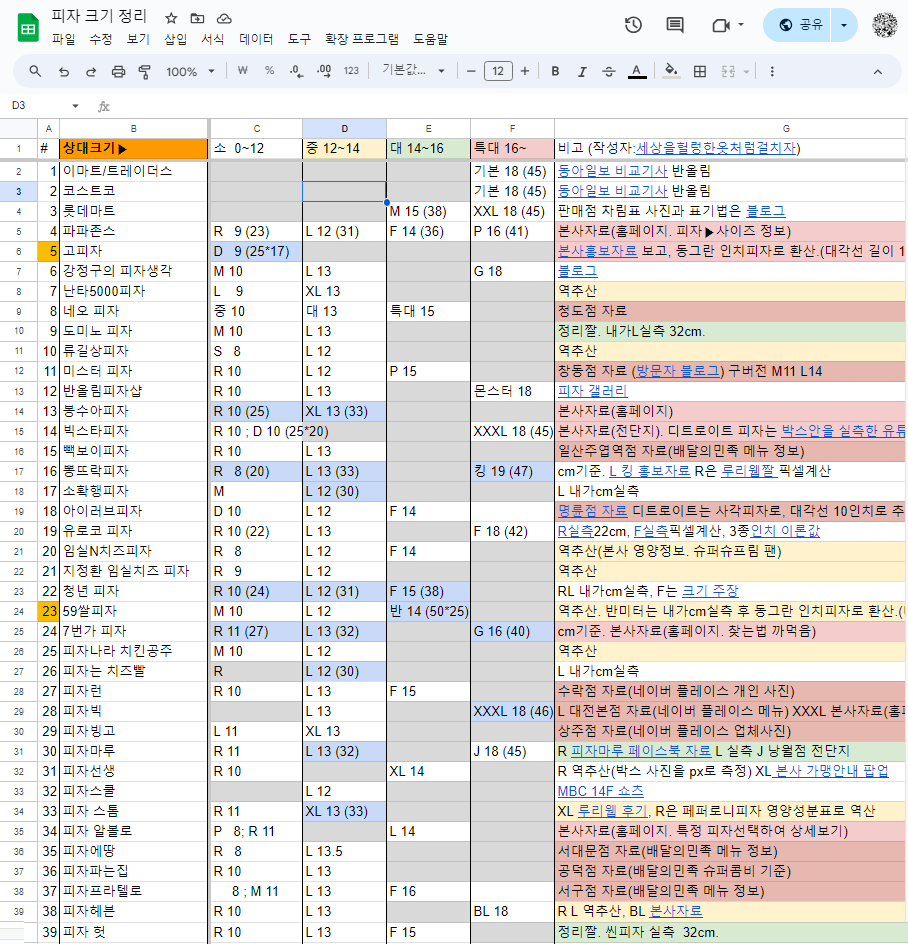This screenshot has width=908, height=944.
Task: Format as percent
Action: click(269, 71)
